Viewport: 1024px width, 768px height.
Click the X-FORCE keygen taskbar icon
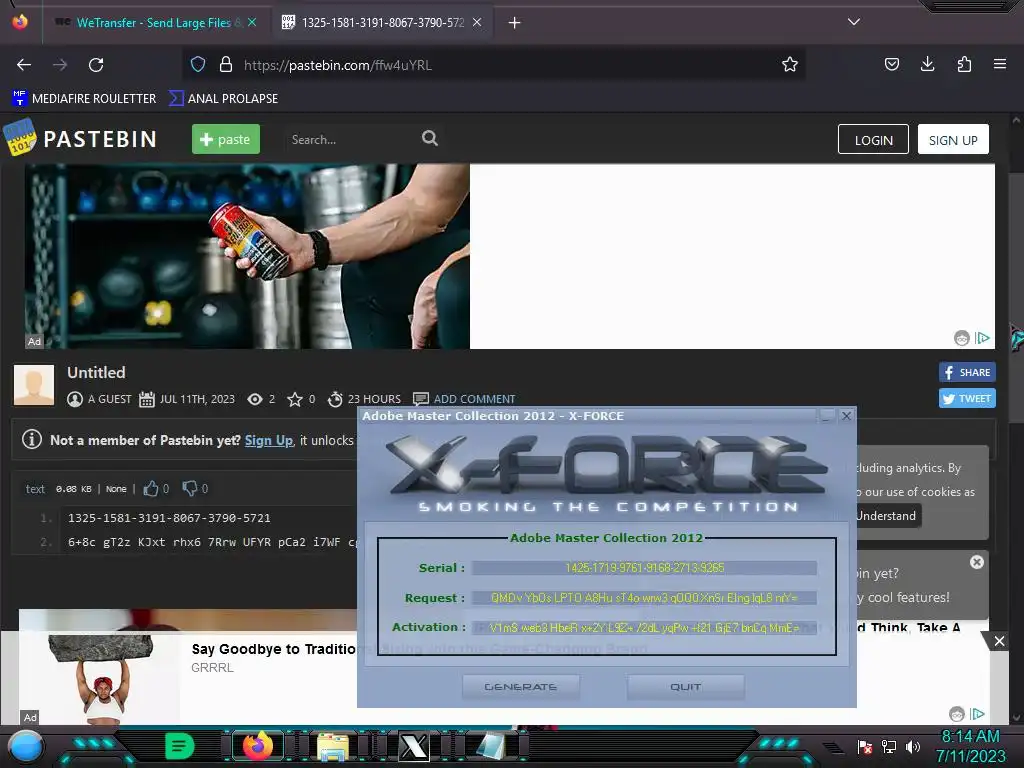[414, 746]
